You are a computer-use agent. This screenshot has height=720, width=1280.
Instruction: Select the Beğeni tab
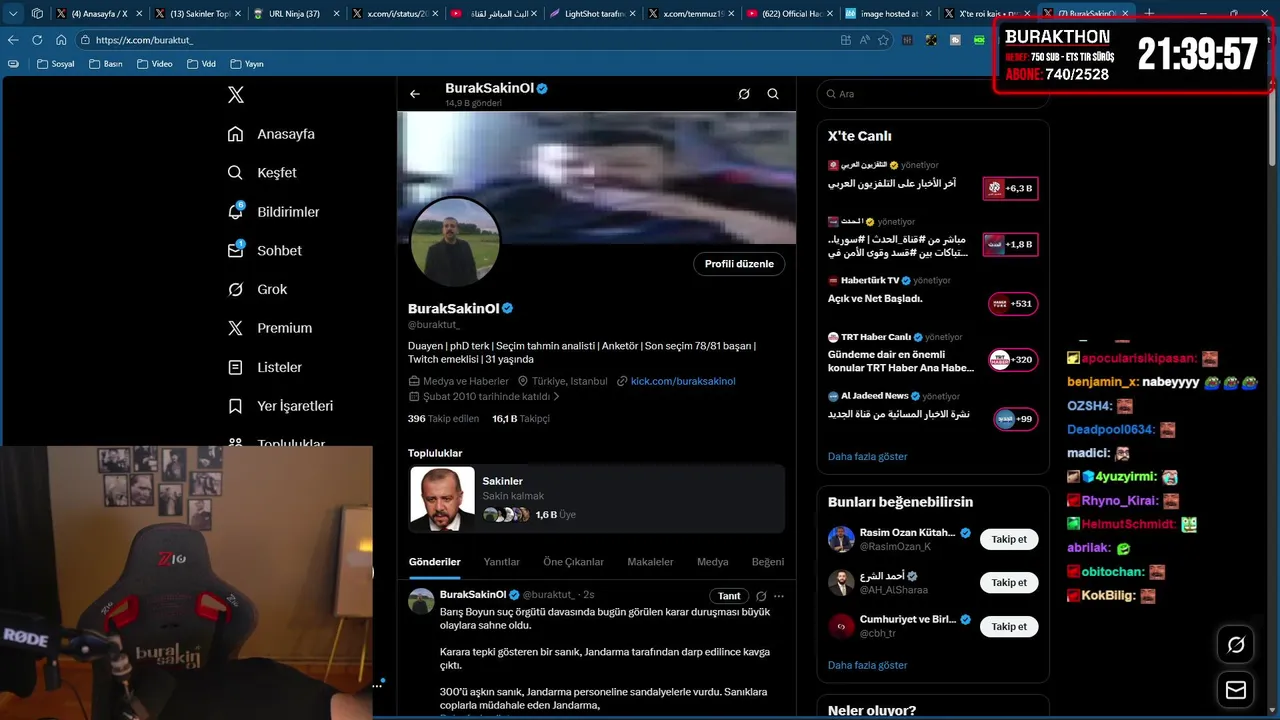pos(768,562)
